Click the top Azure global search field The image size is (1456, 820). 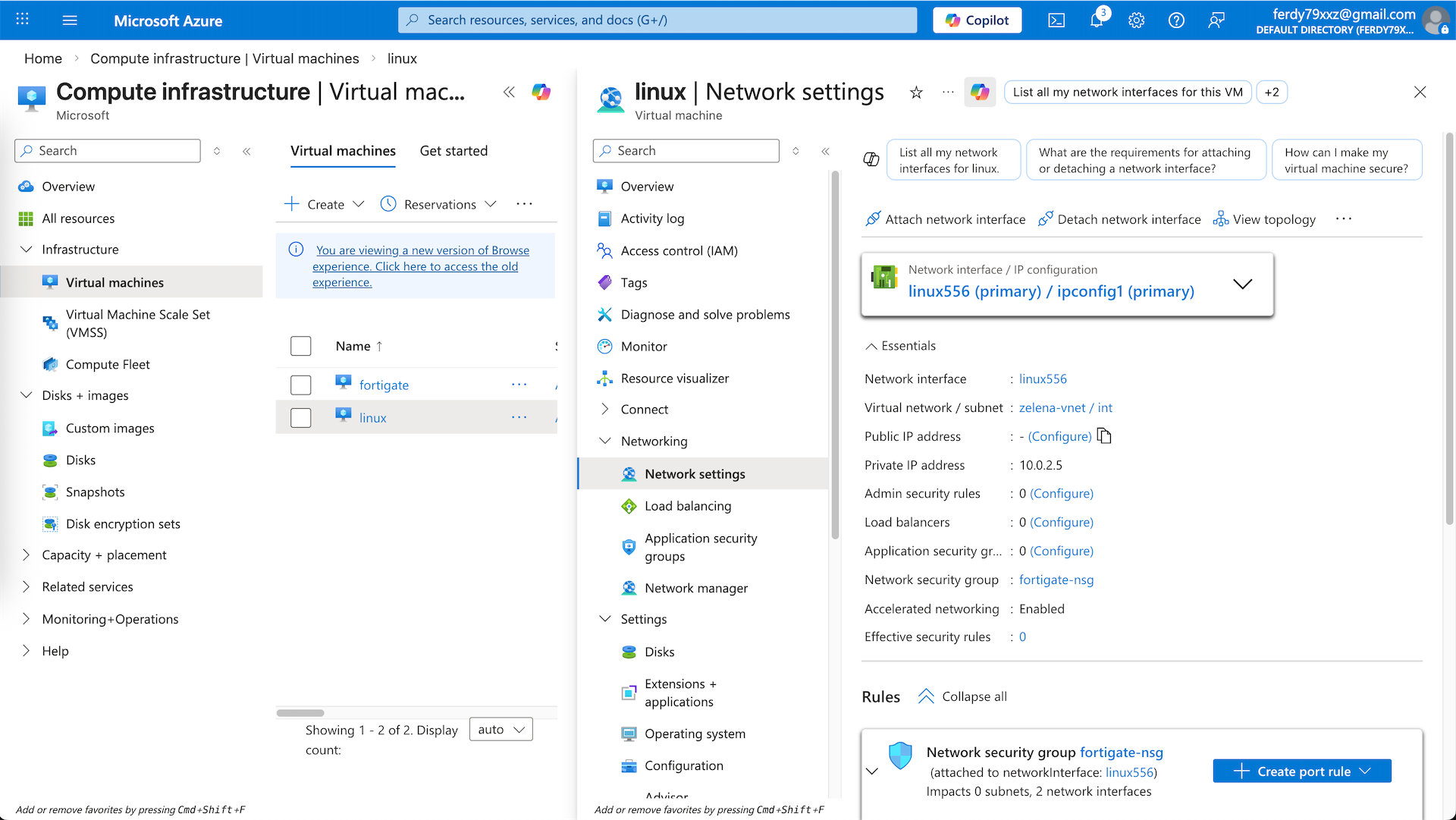point(657,20)
